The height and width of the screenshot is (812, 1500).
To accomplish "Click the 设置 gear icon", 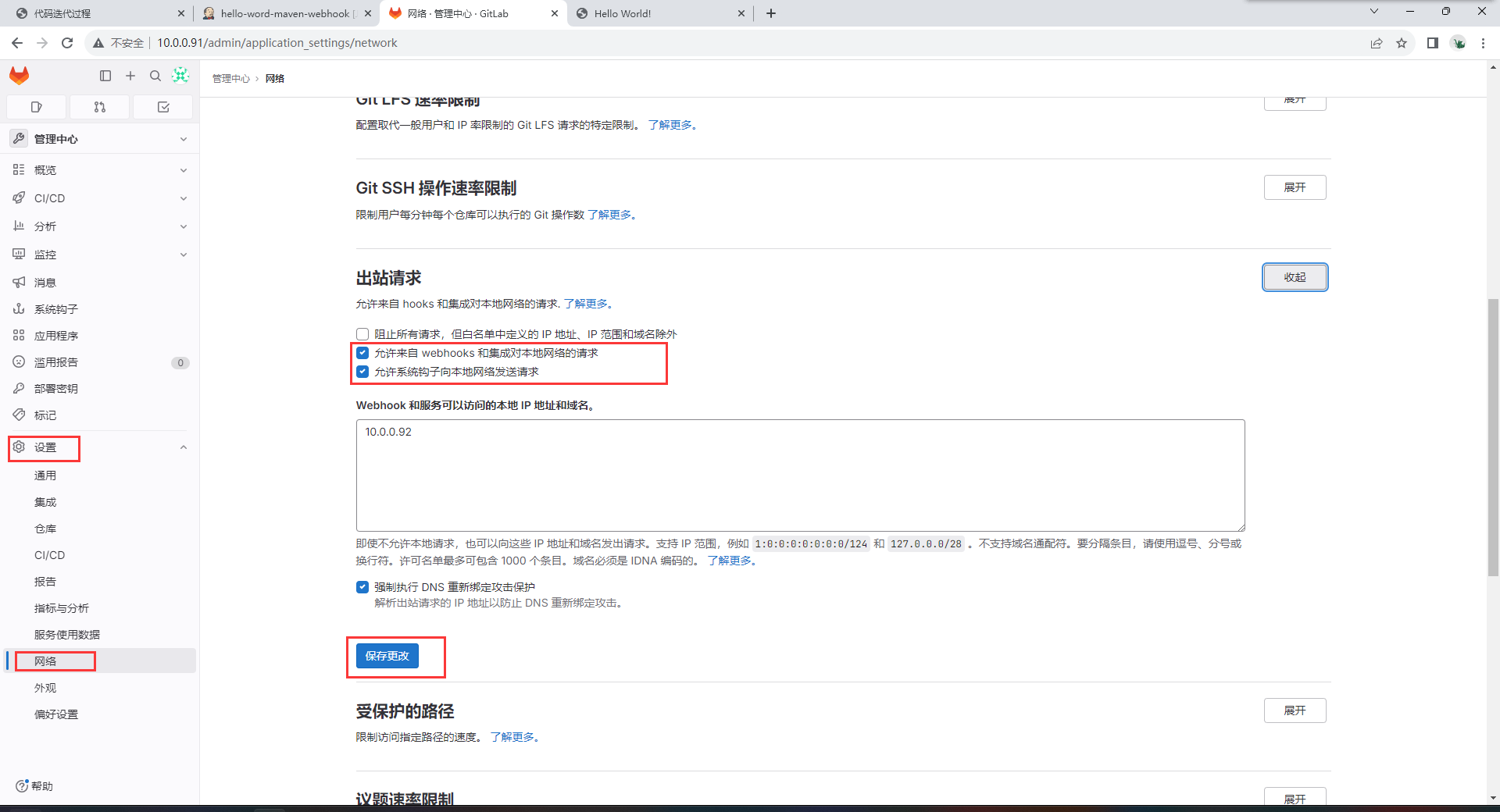I will tap(19, 447).
